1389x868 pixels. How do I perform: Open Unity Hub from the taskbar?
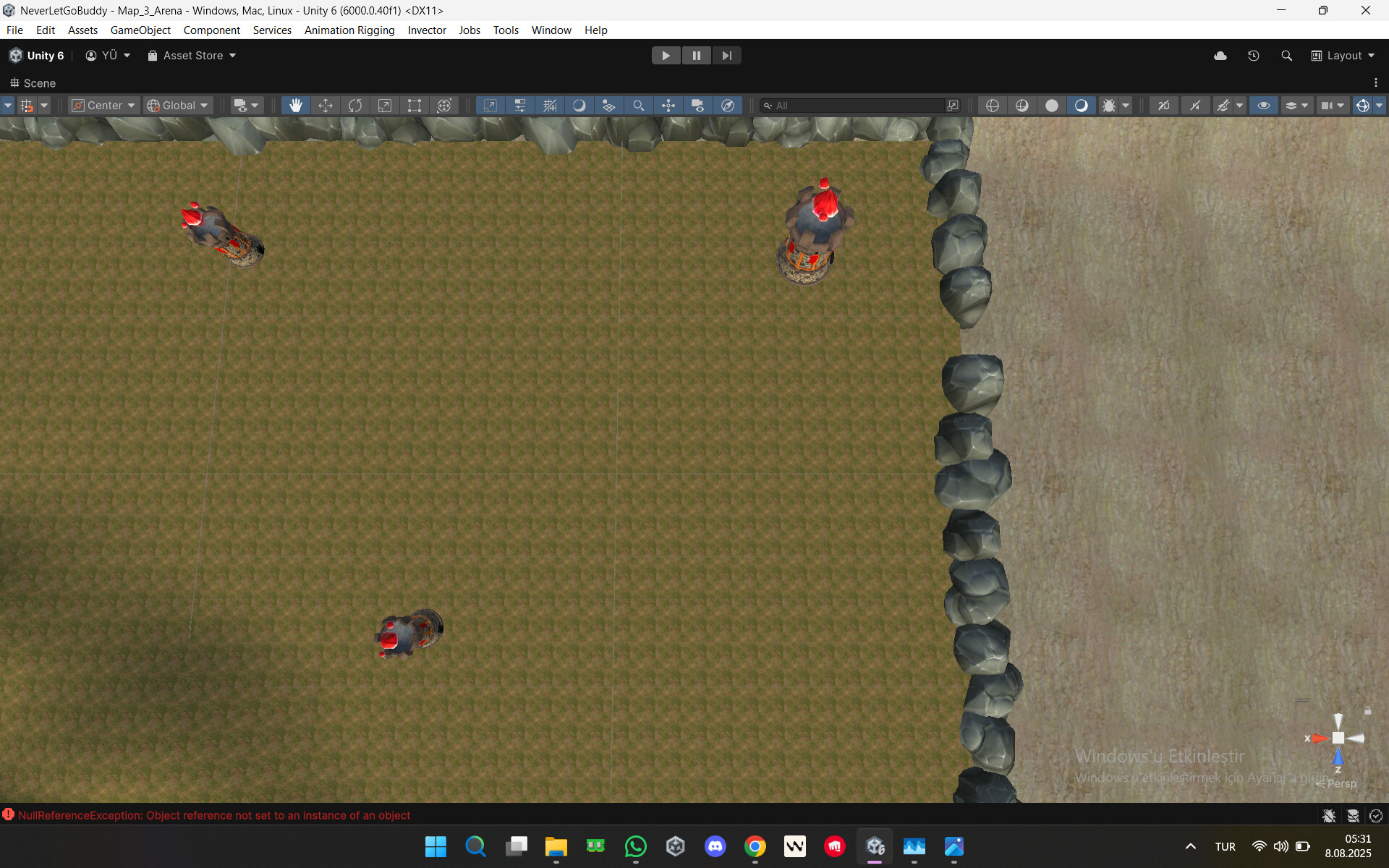coord(676,846)
